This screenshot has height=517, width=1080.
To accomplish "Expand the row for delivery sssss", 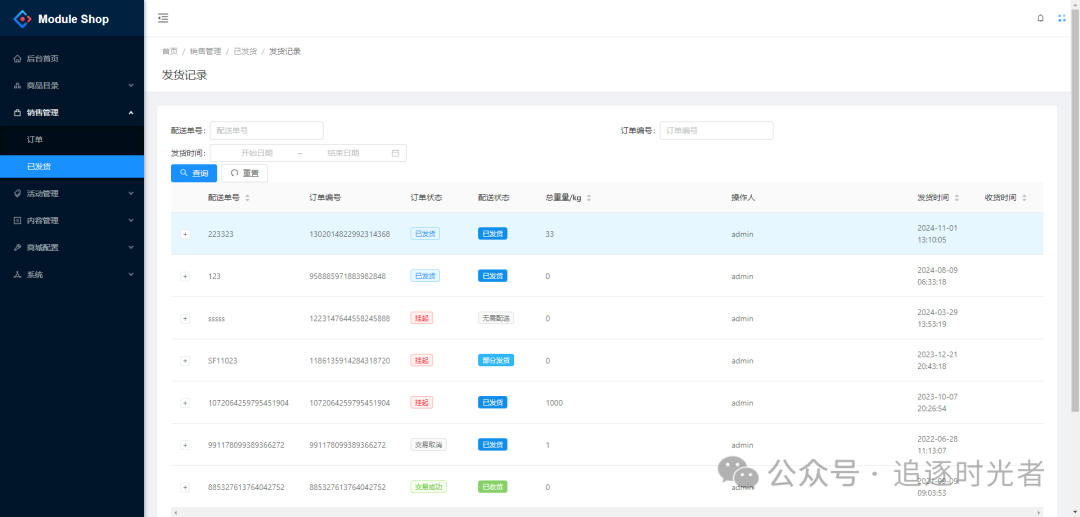I will coord(185,318).
